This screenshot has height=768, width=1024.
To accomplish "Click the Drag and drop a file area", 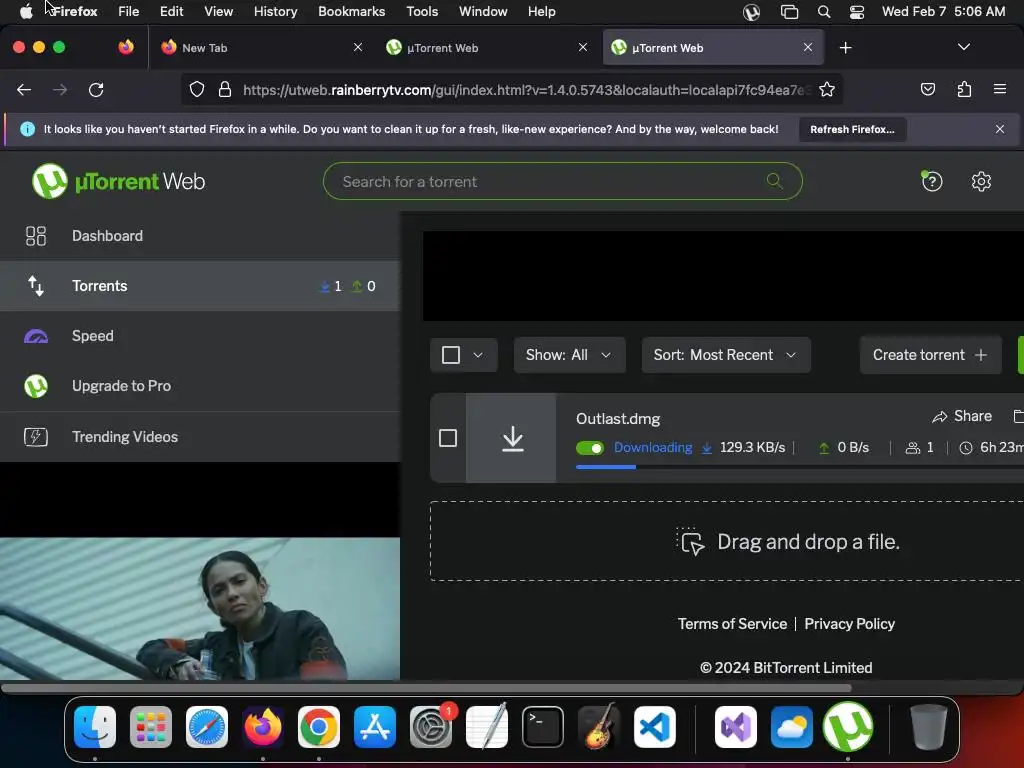I will click(726, 541).
